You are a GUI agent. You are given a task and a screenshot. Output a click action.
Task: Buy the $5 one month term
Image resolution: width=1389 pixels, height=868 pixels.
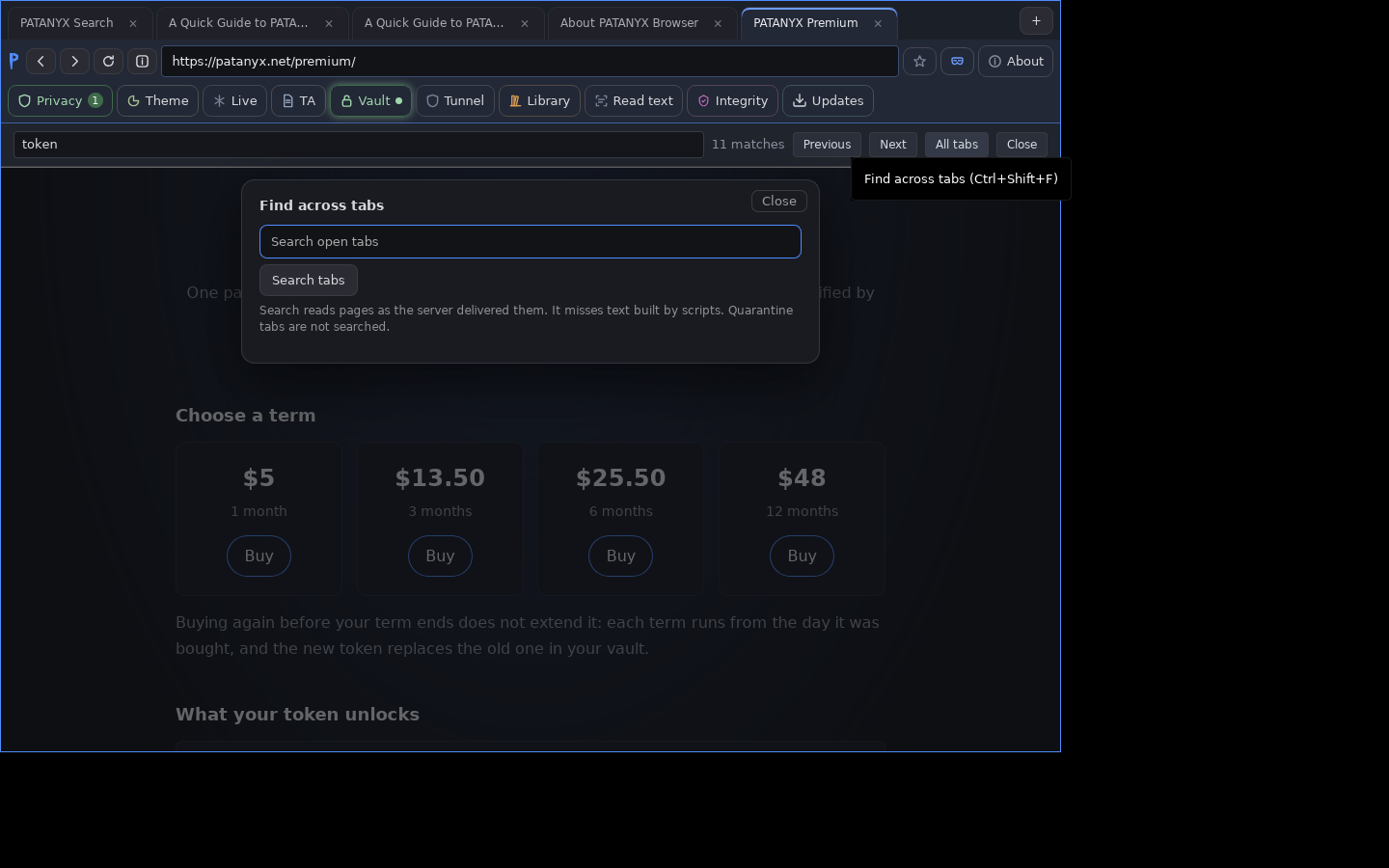point(259,556)
